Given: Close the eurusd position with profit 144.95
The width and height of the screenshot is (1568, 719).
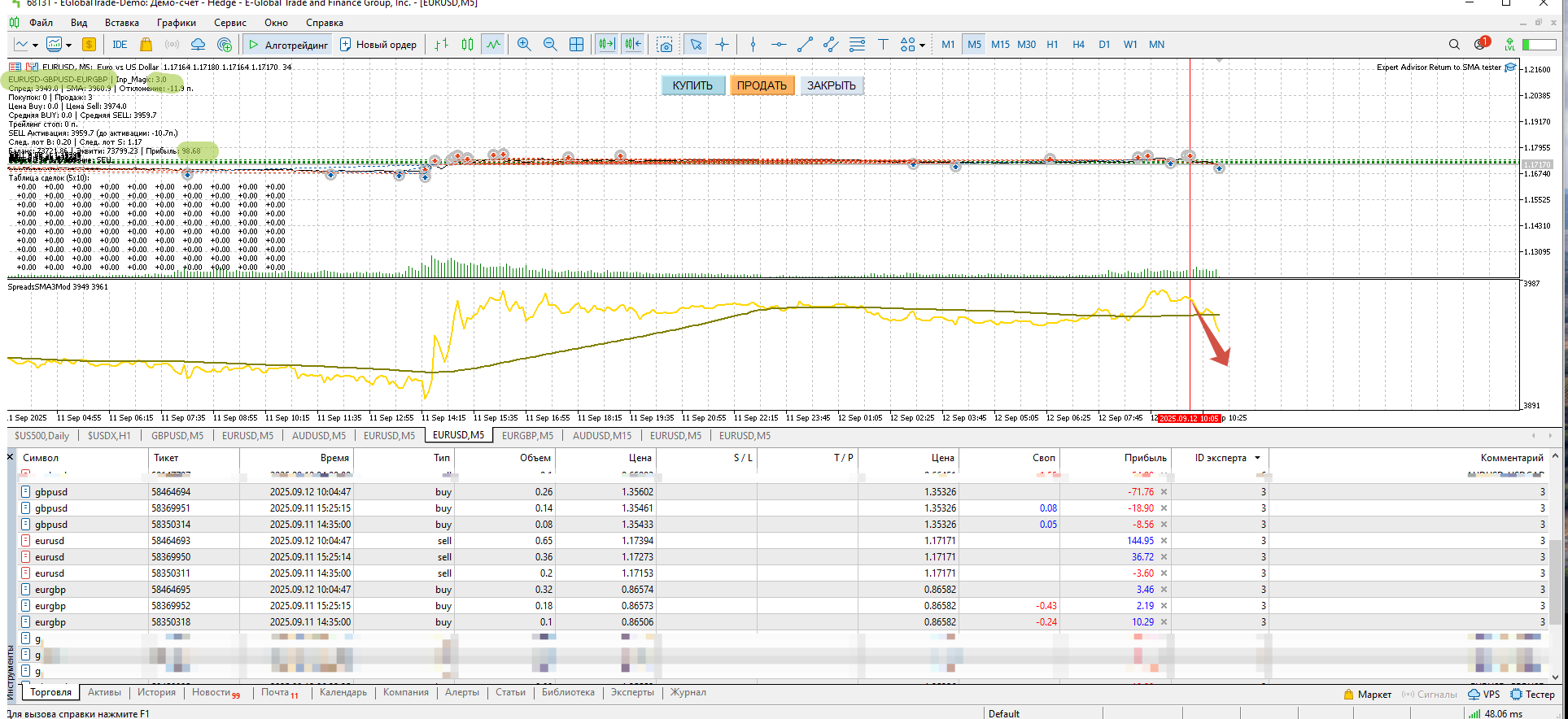Looking at the screenshot, I should 1164,541.
